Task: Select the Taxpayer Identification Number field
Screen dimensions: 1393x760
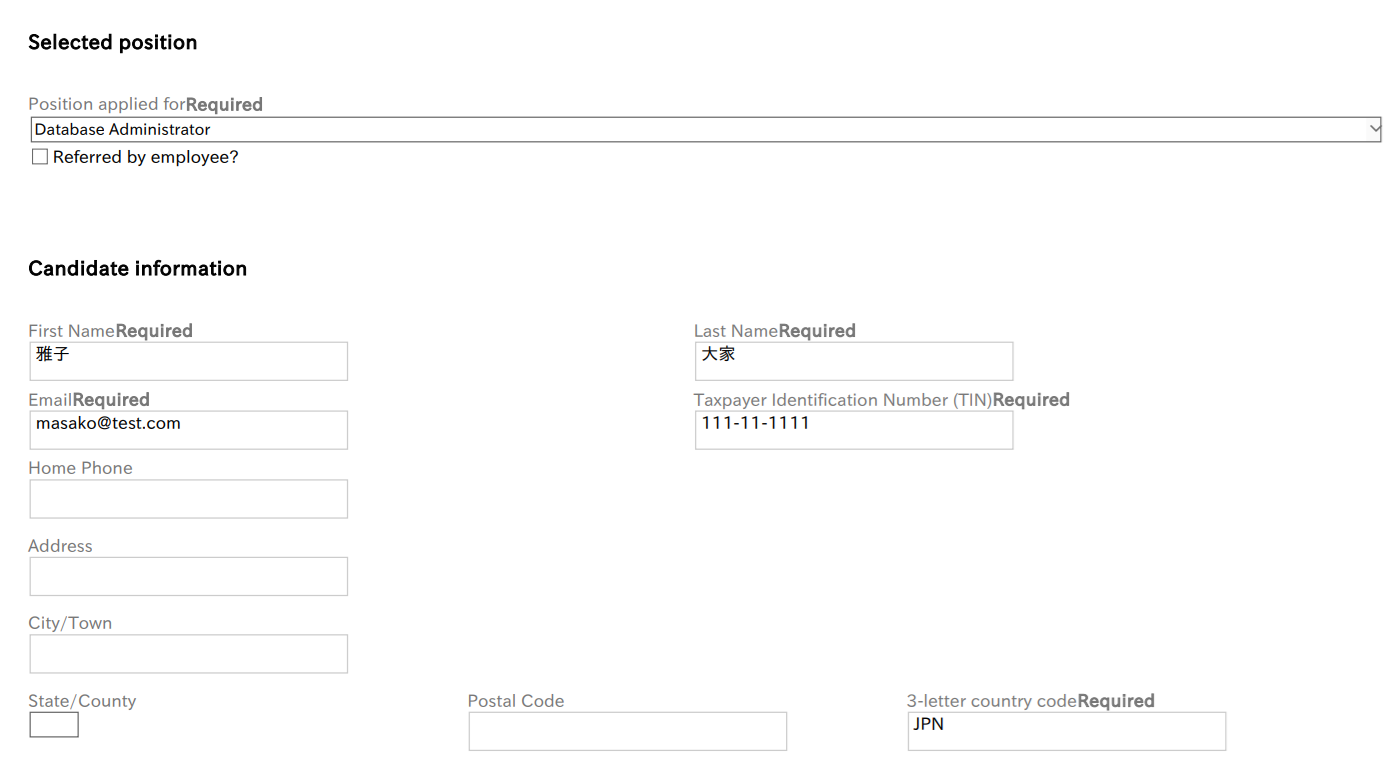Action: tap(853, 430)
